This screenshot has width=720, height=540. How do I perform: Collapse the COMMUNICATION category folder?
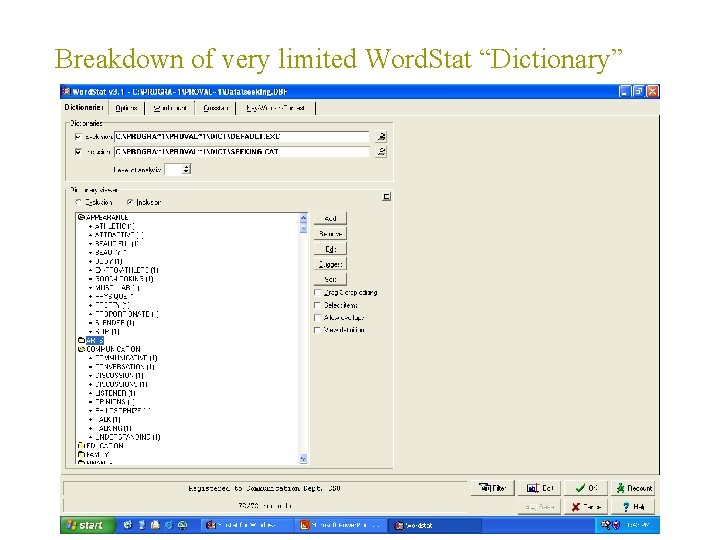(81, 349)
